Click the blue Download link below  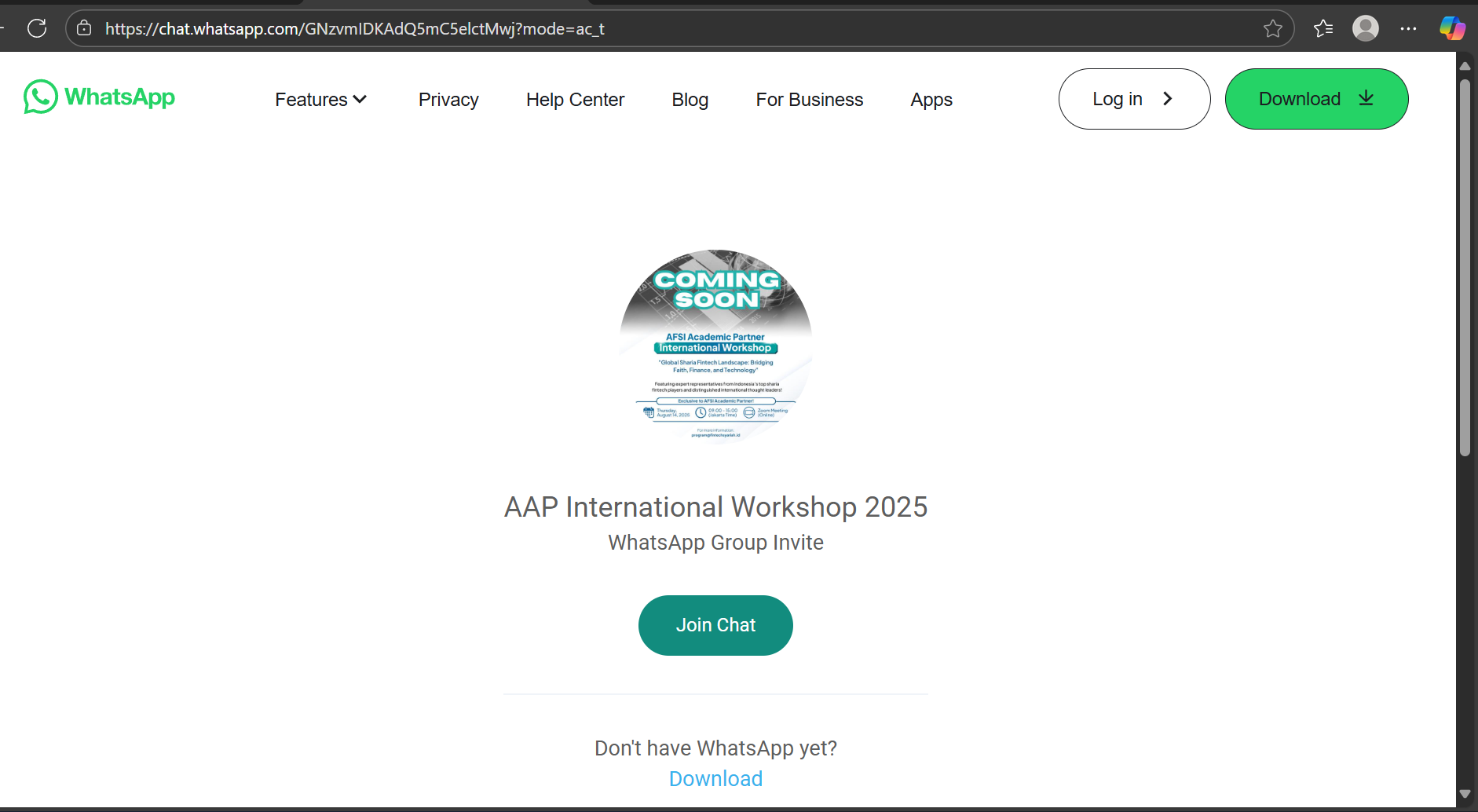point(715,778)
